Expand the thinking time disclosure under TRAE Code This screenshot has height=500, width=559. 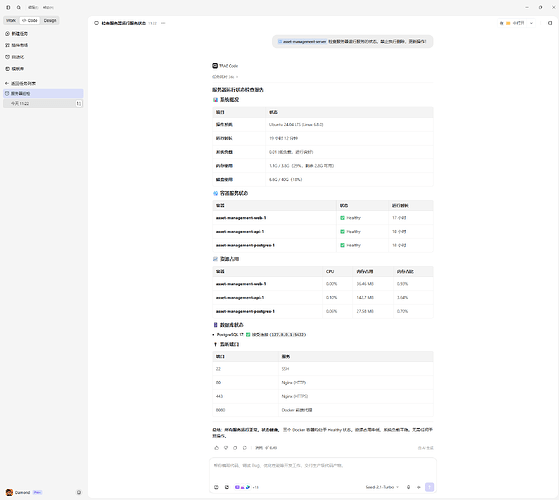pyautogui.click(x=225, y=77)
